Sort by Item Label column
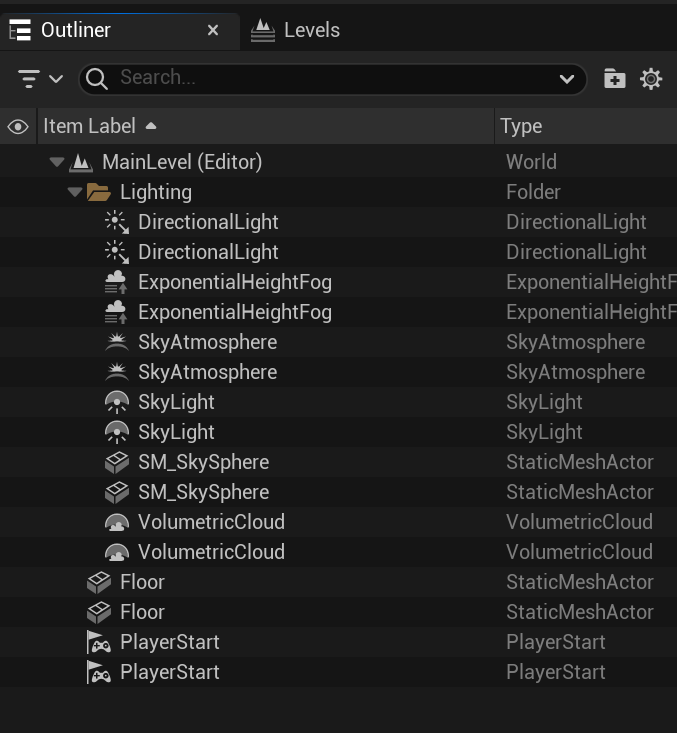 click(x=266, y=126)
